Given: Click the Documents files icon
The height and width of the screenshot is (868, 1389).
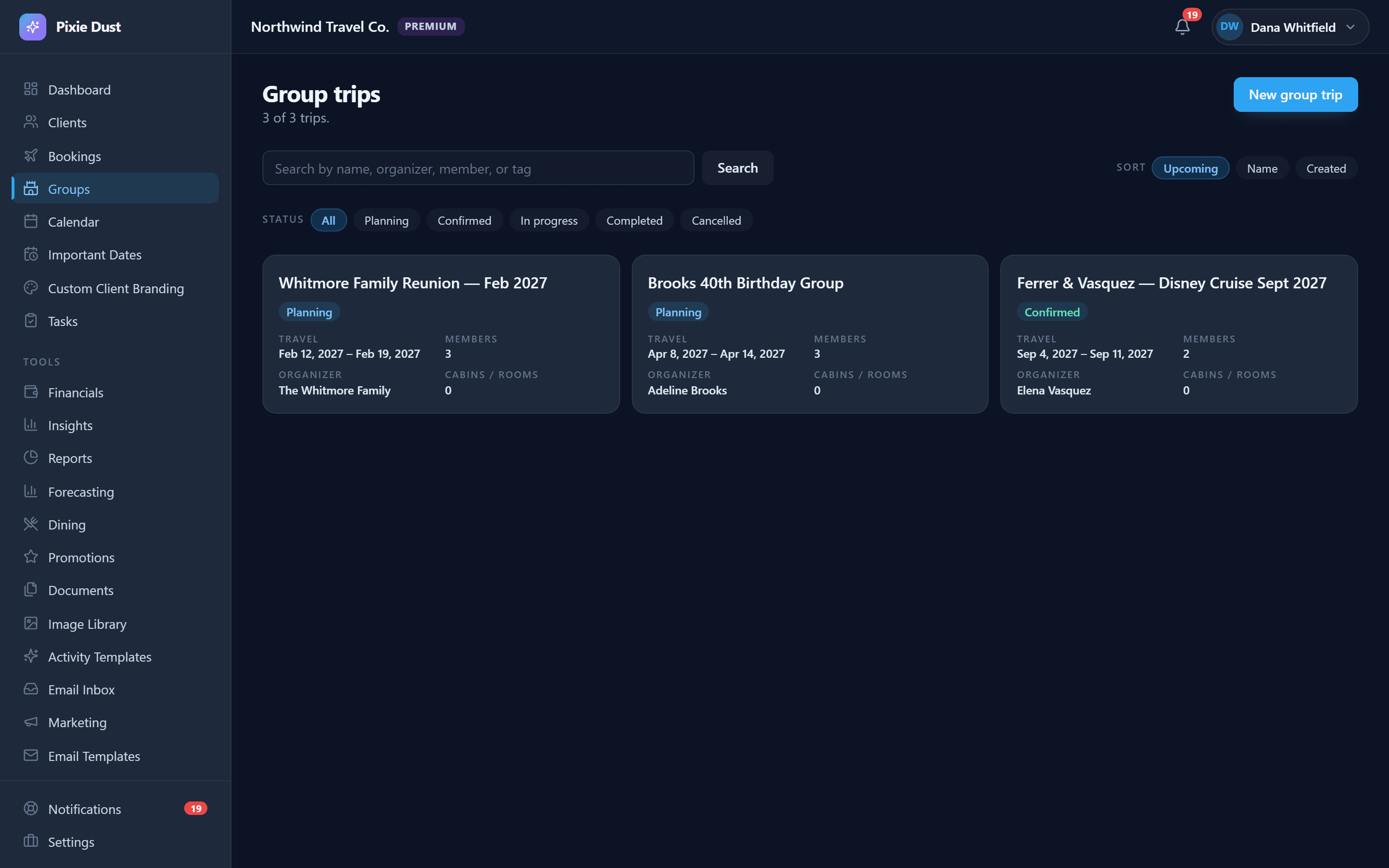Looking at the screenshot, I should [x=31, y=590].
